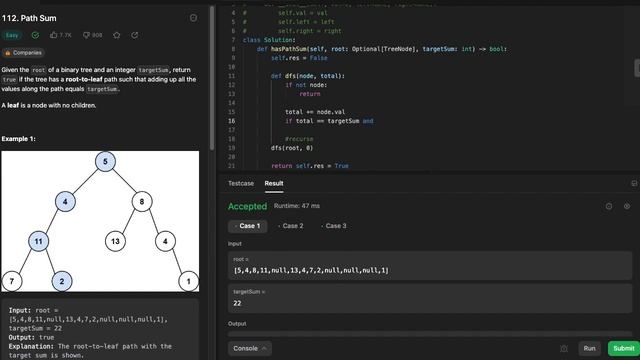This screenshot has height=360, width=640.
Task: Click the thumbs up like icon
Action: coord(53,35)
